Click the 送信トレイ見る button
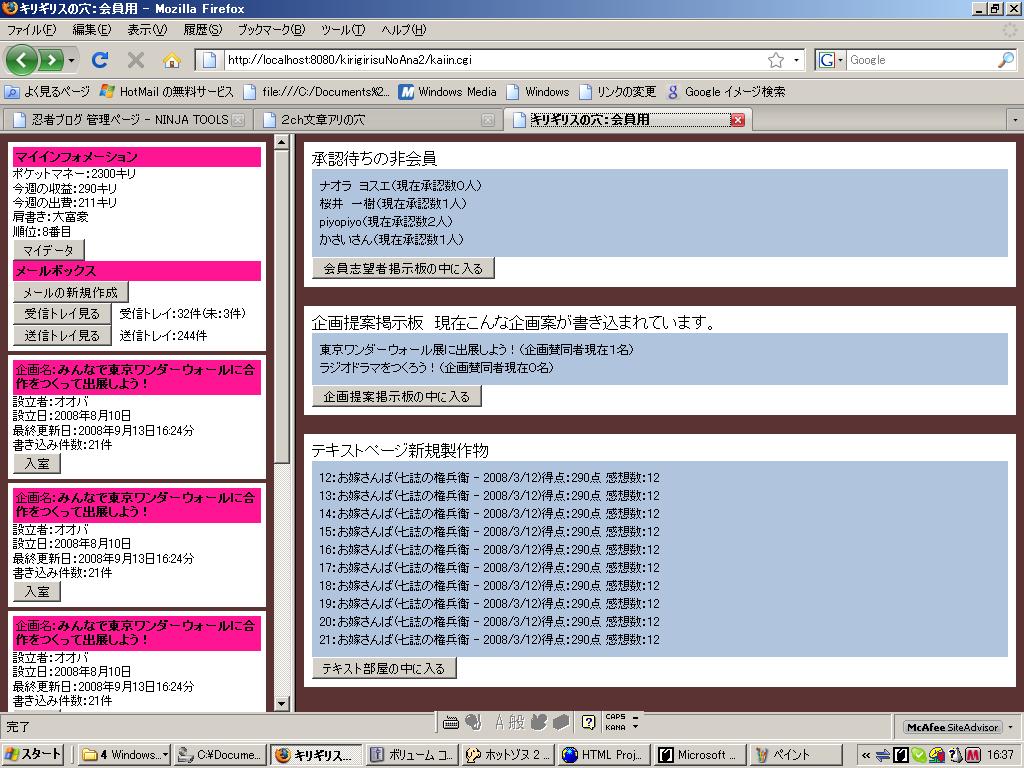This screenshot has width=1024, height=768. (x=62, y=336)
